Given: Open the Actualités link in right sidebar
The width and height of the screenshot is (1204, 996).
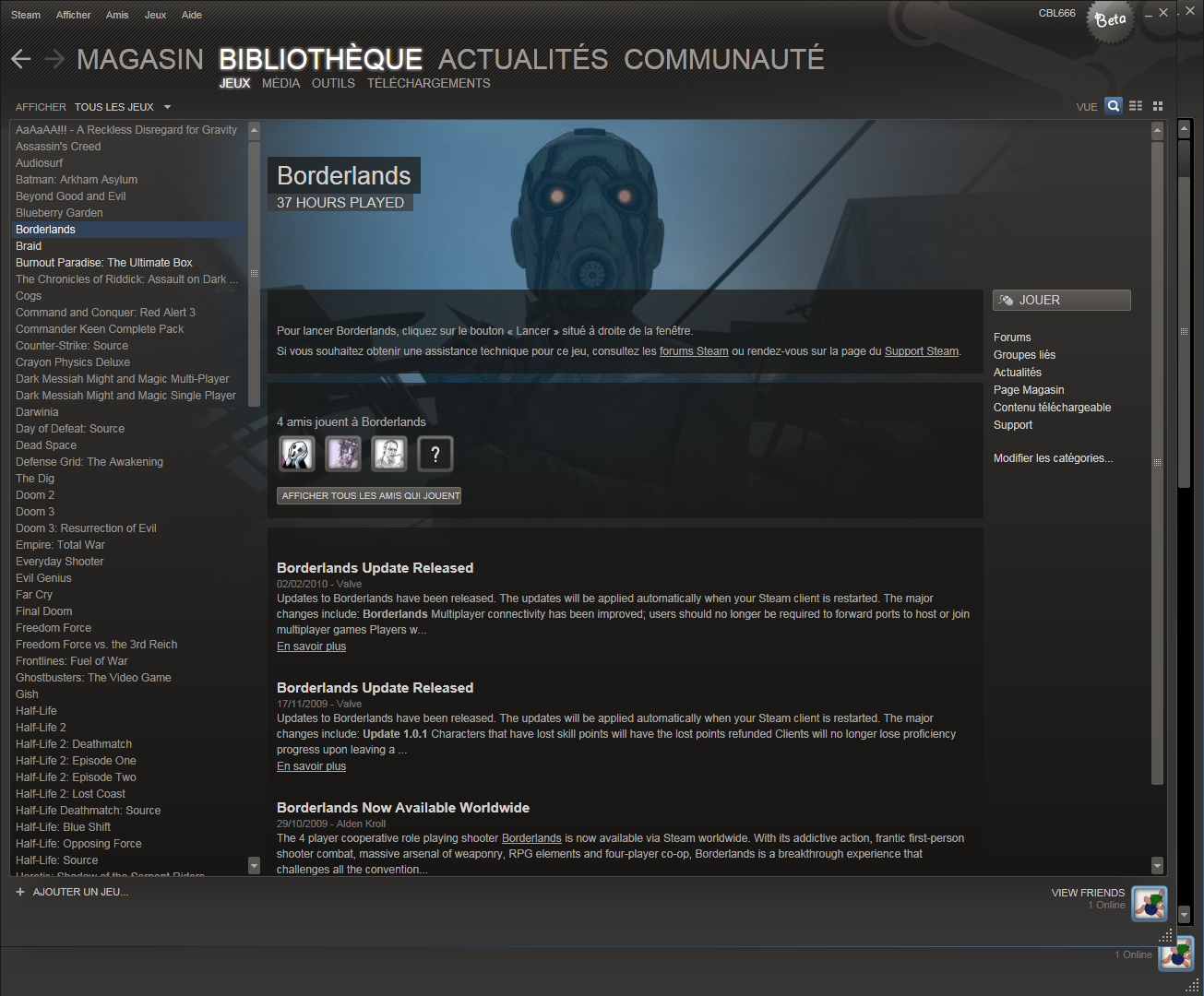Looking at the screenshot, I should [1018, 373].
